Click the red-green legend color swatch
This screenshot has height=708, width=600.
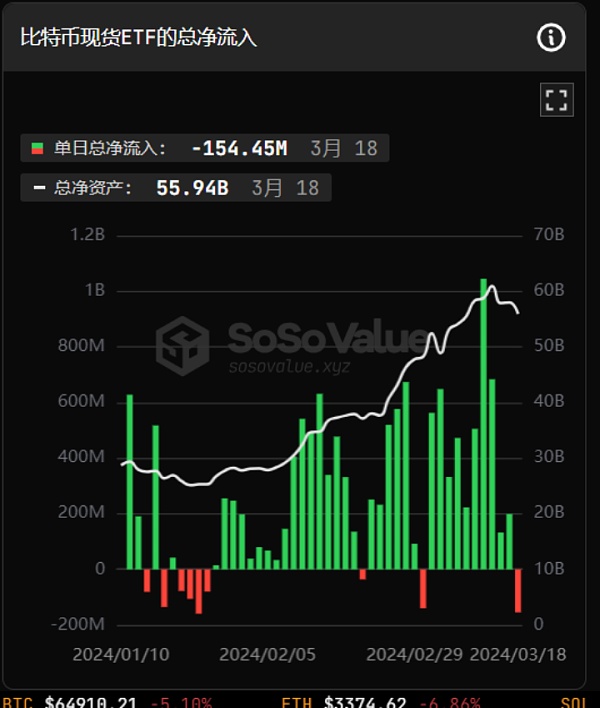[37, 148]
